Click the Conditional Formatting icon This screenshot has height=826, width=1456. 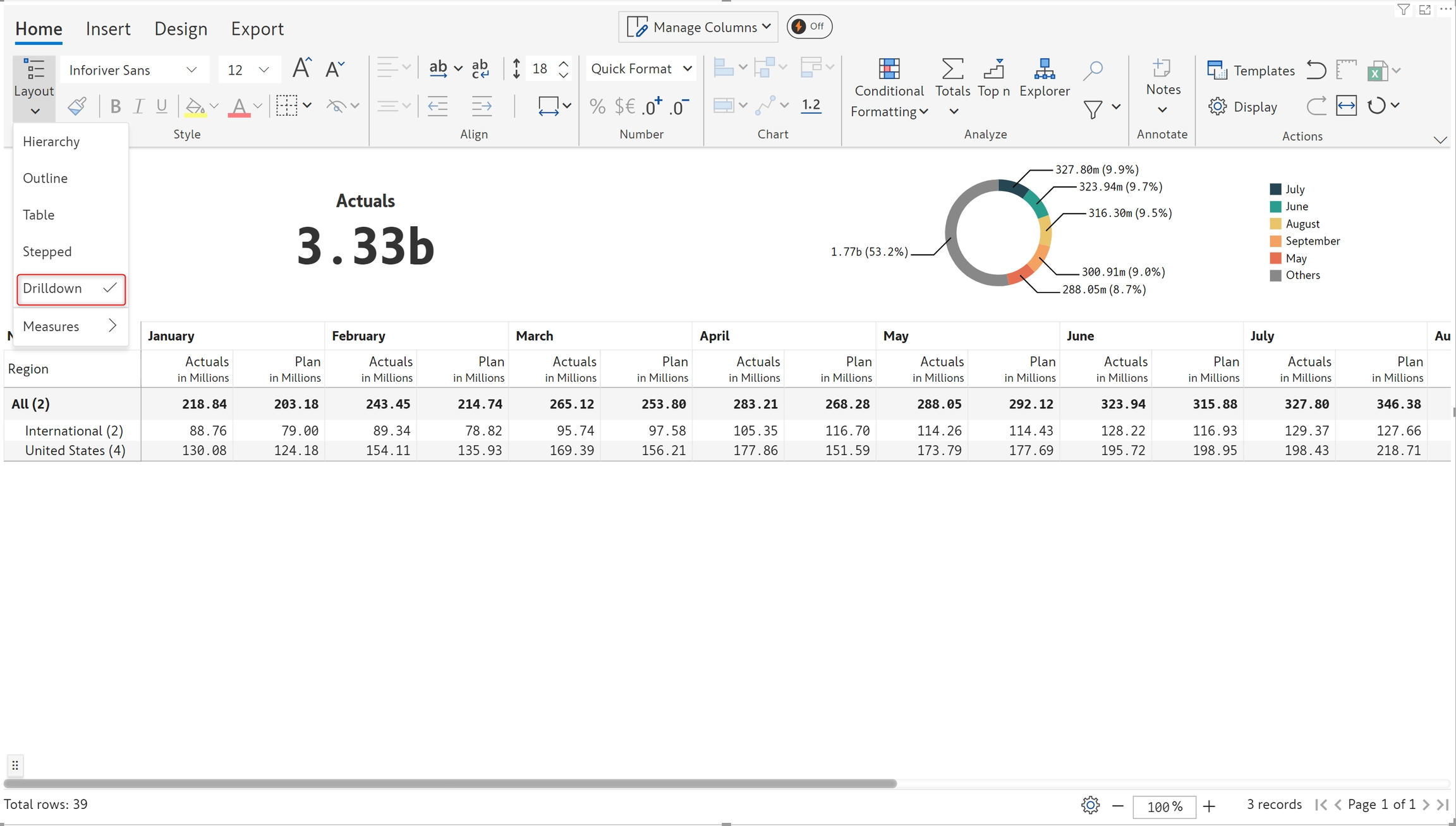pos(889,69)
